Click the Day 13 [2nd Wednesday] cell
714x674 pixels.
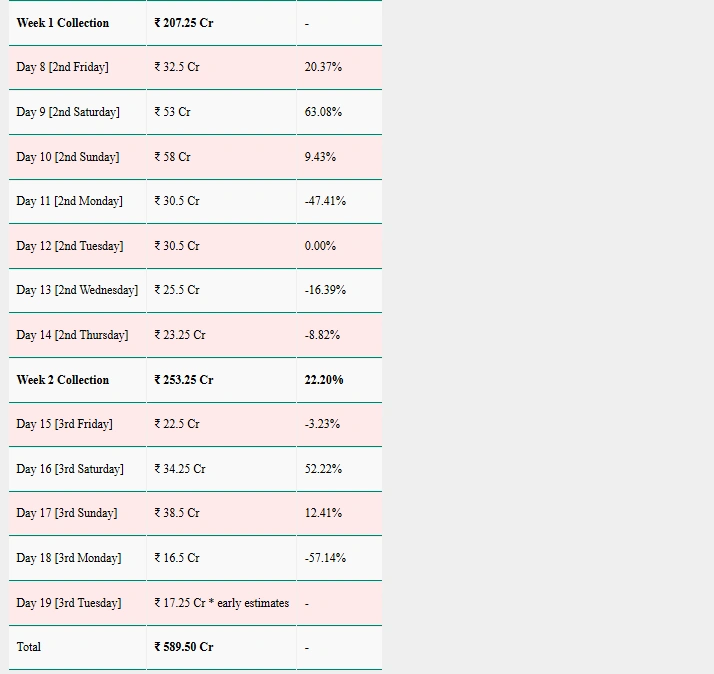(77, 290)
